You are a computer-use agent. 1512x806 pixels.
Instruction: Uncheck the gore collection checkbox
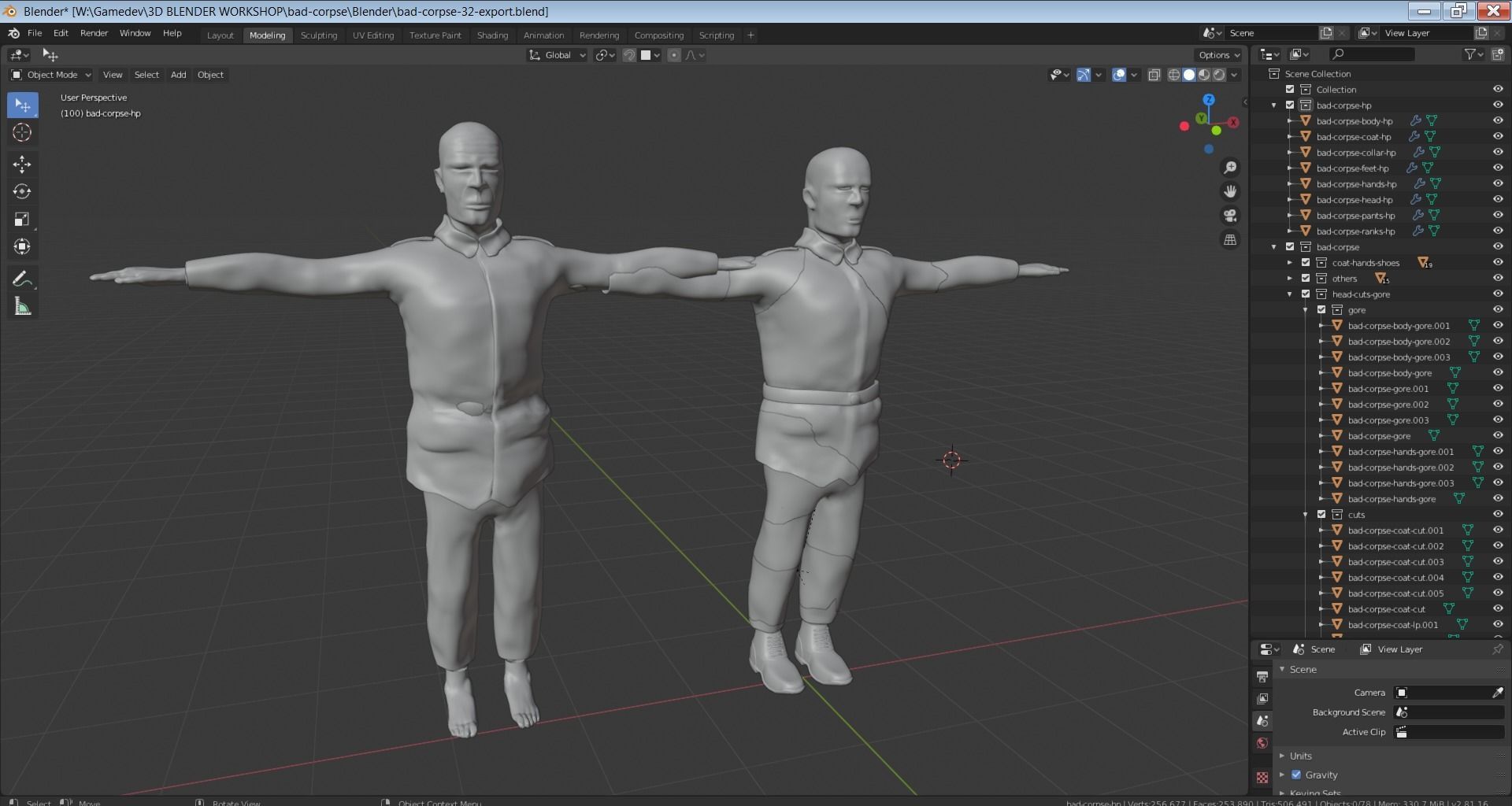(1321, 309)
